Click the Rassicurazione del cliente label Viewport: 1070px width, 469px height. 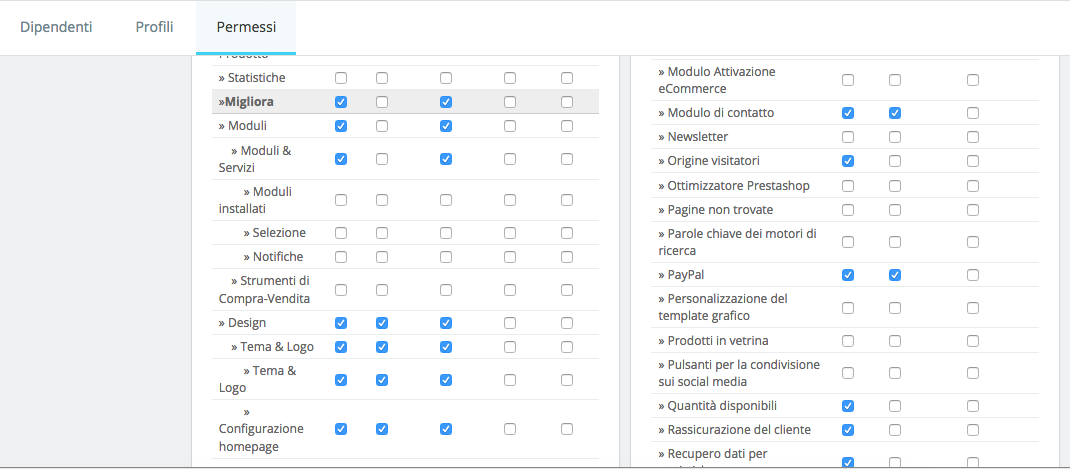[x=734, y=430]
